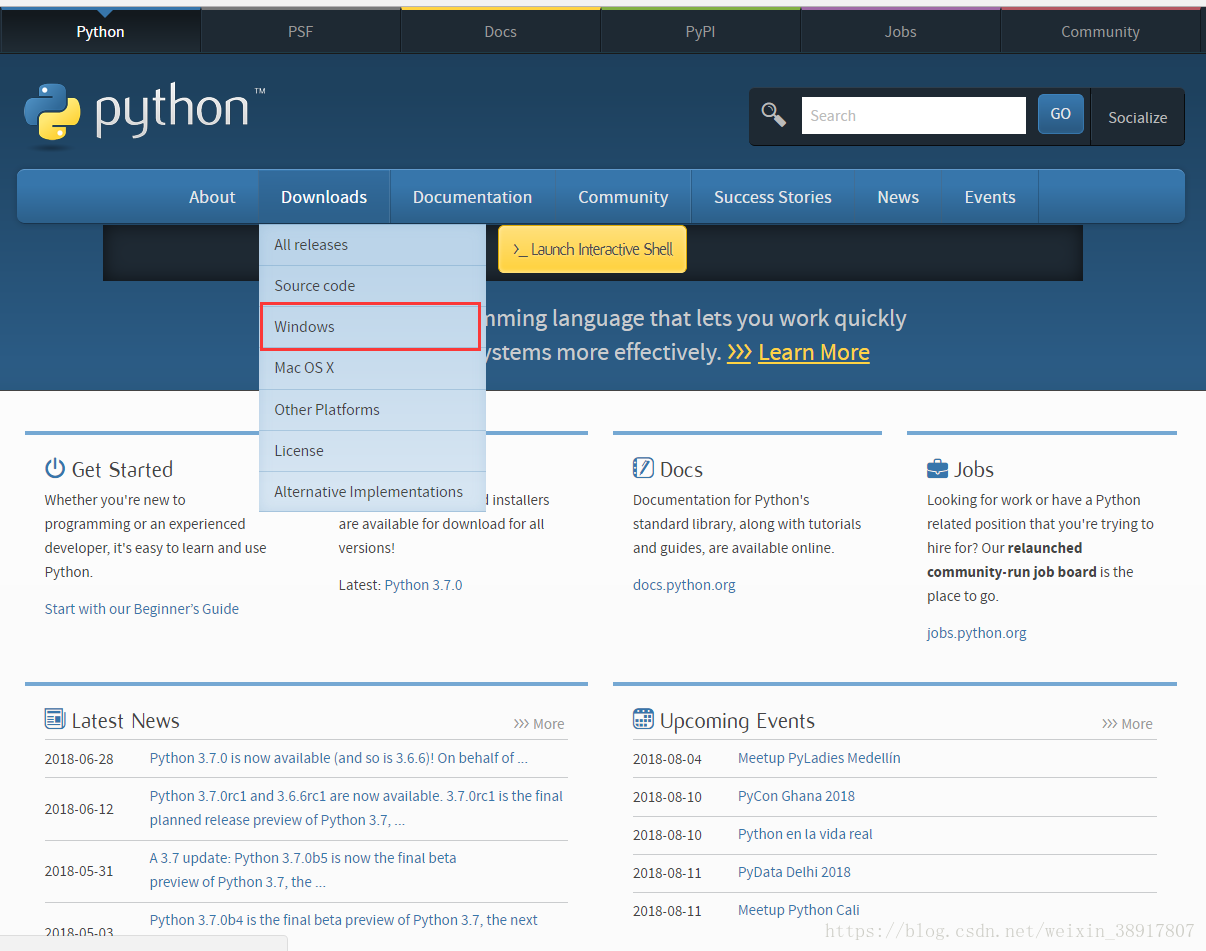
Task: Open news 'Python 3.7.0 is now available'
Action: (339, 758)
